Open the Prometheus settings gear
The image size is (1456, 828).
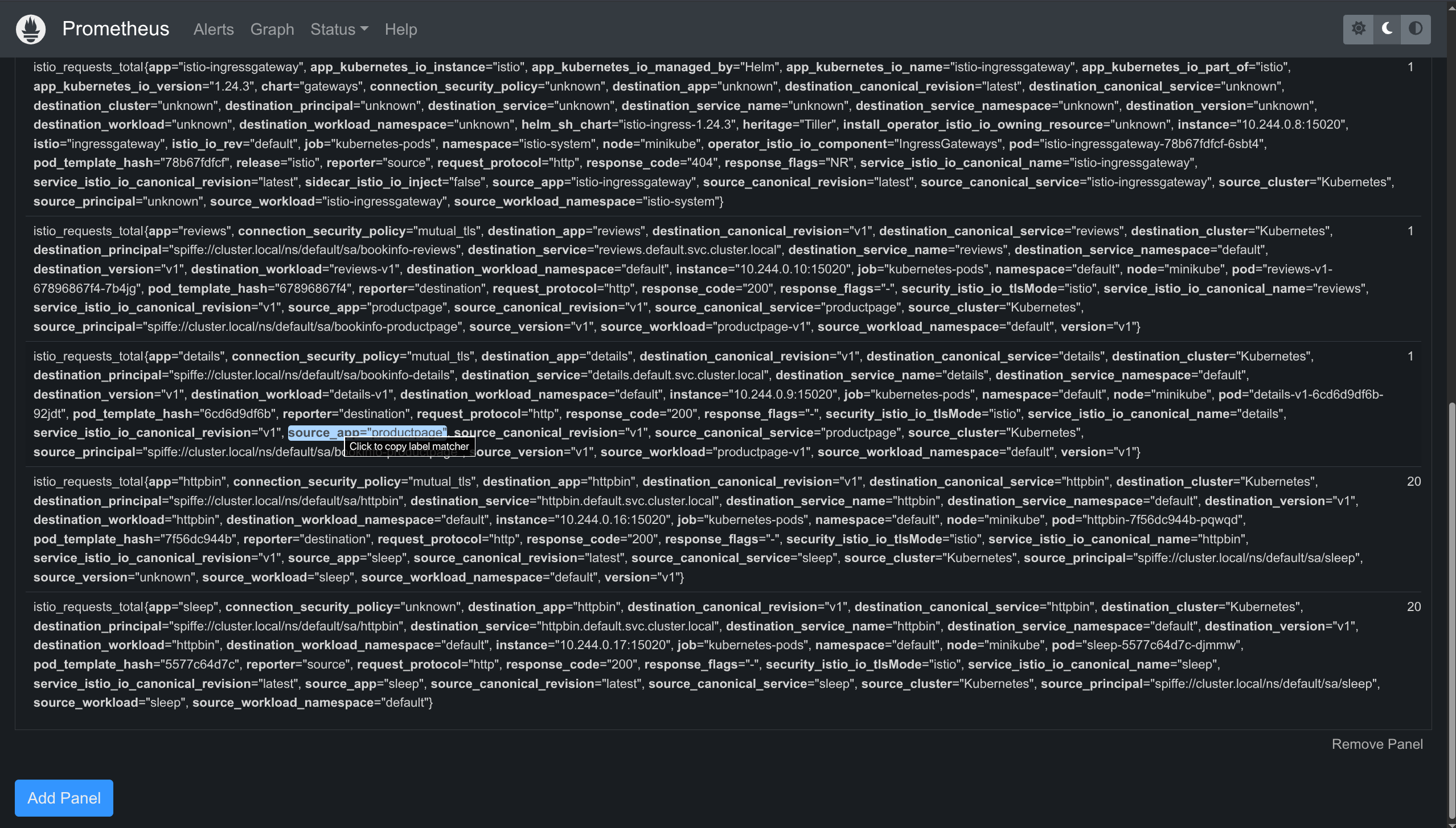[x=1359, y=28]
